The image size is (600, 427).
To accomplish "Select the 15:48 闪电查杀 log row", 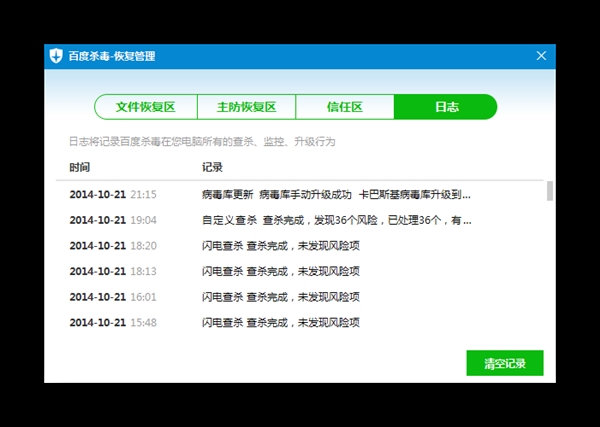I will tap(300, 323).
